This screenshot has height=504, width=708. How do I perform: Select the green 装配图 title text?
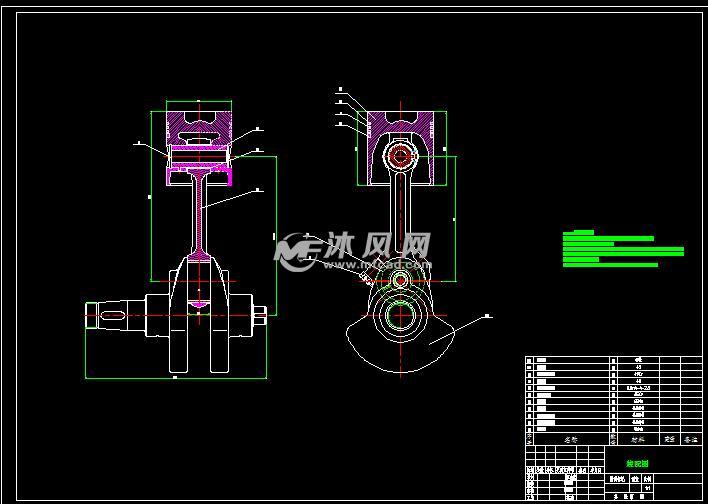pyautogui.click(x=638, y=463)
